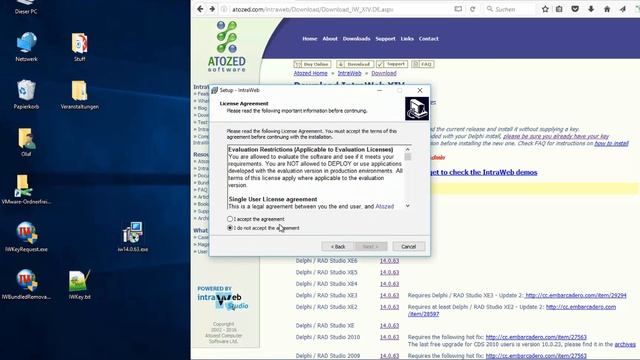This screenshot has height=360, width=640.
Task: Click the Support button with checkmark
Action: [x=392, y=64]
